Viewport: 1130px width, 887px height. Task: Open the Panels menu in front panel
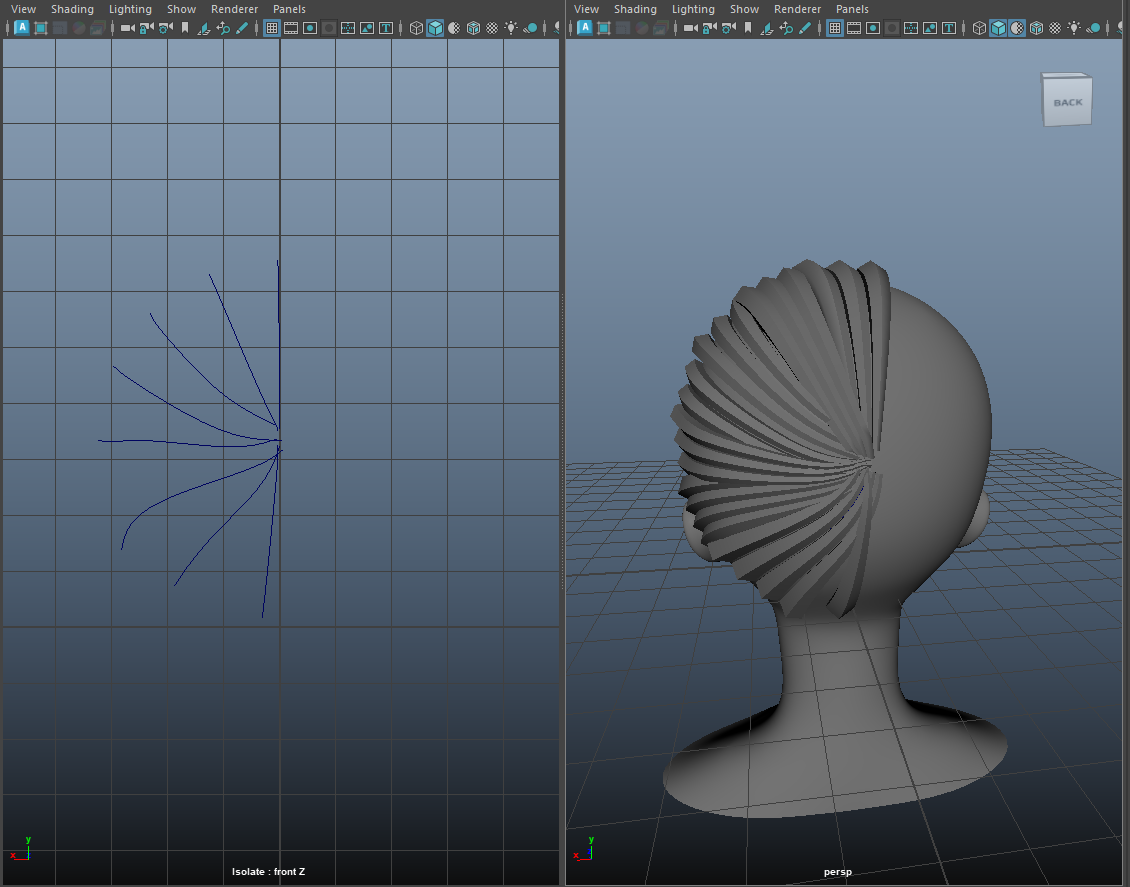click(289, 9)
